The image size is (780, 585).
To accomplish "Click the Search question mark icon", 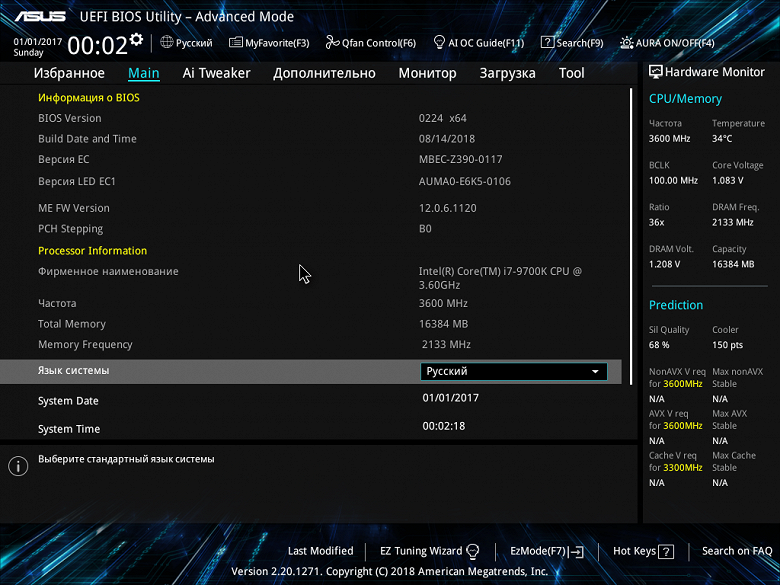I will point(547,42).
